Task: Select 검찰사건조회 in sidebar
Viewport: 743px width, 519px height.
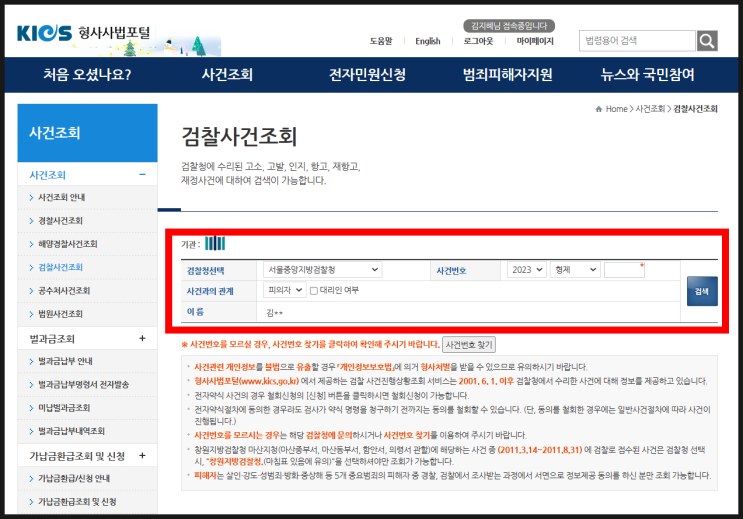Action: 60,267
